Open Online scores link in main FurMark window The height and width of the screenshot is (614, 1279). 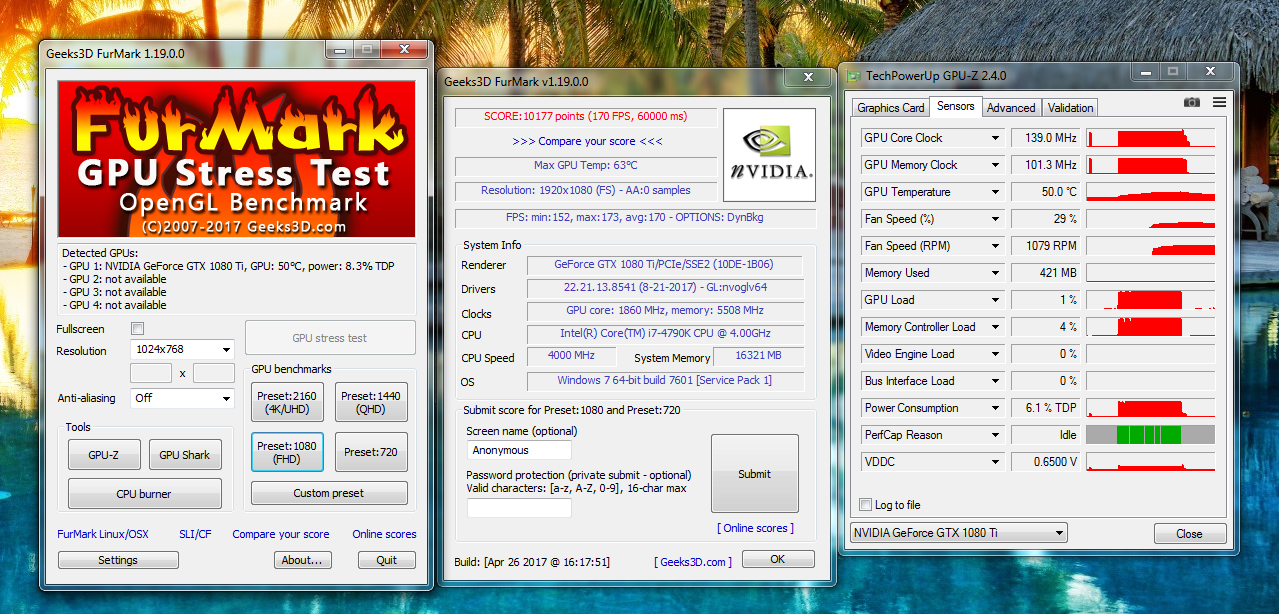[384, 534]
